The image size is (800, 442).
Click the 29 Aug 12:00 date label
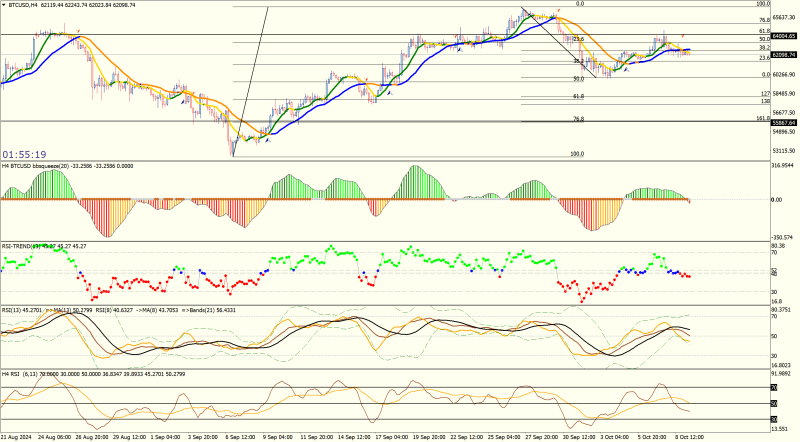click(129, 437)
